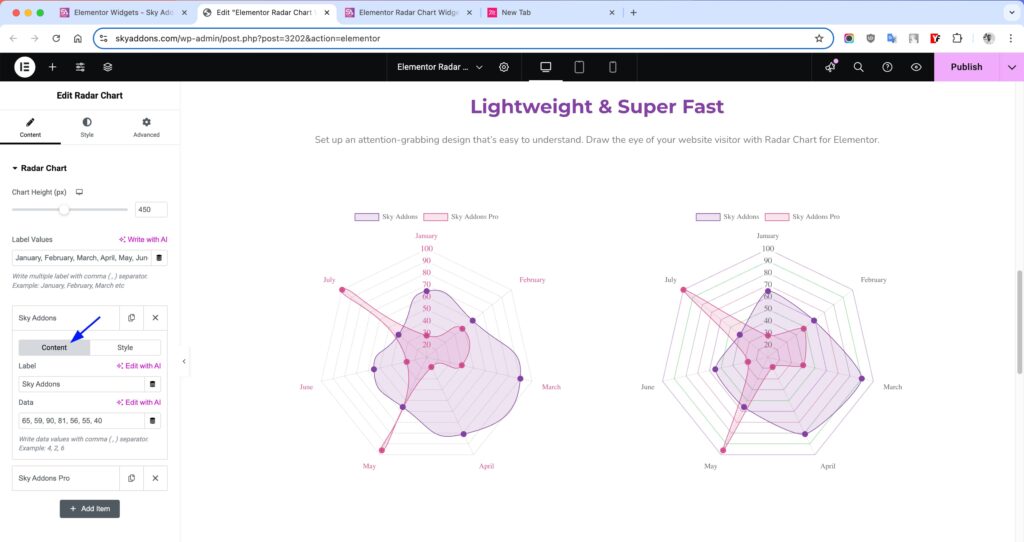Toggle Sky Addons Pro legend in left chart
The width and height of the screenshot is (1024, 542).
pyautogui.click(x=461, y=217)
